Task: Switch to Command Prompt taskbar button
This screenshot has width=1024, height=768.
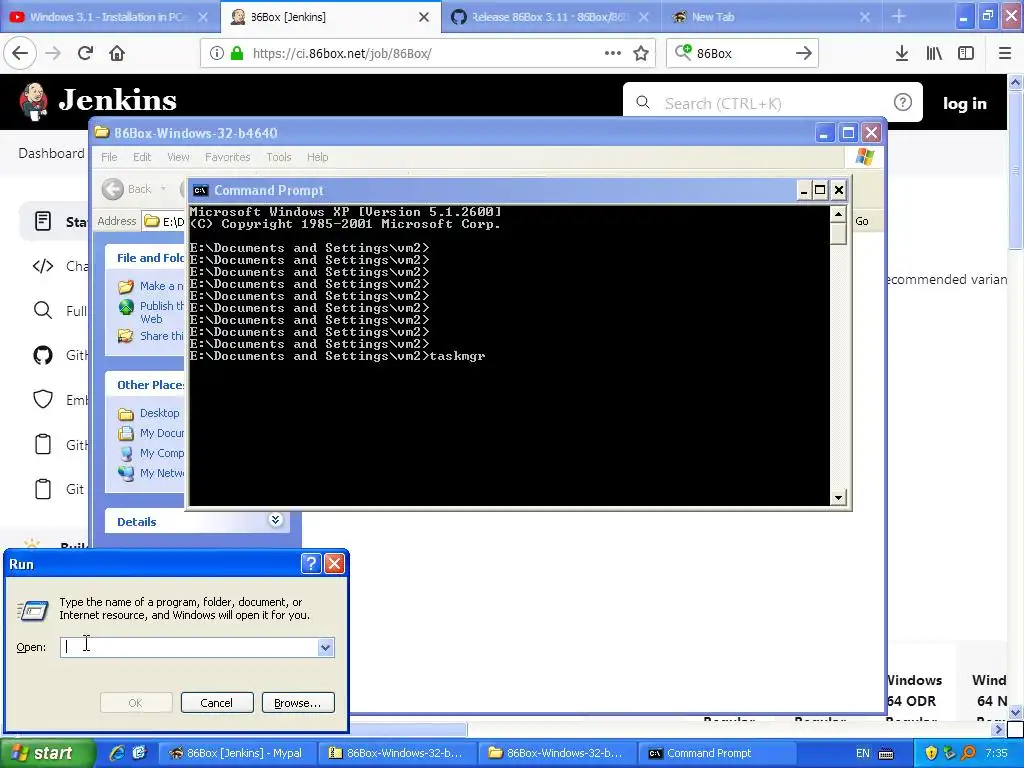Action: point(717,753)
